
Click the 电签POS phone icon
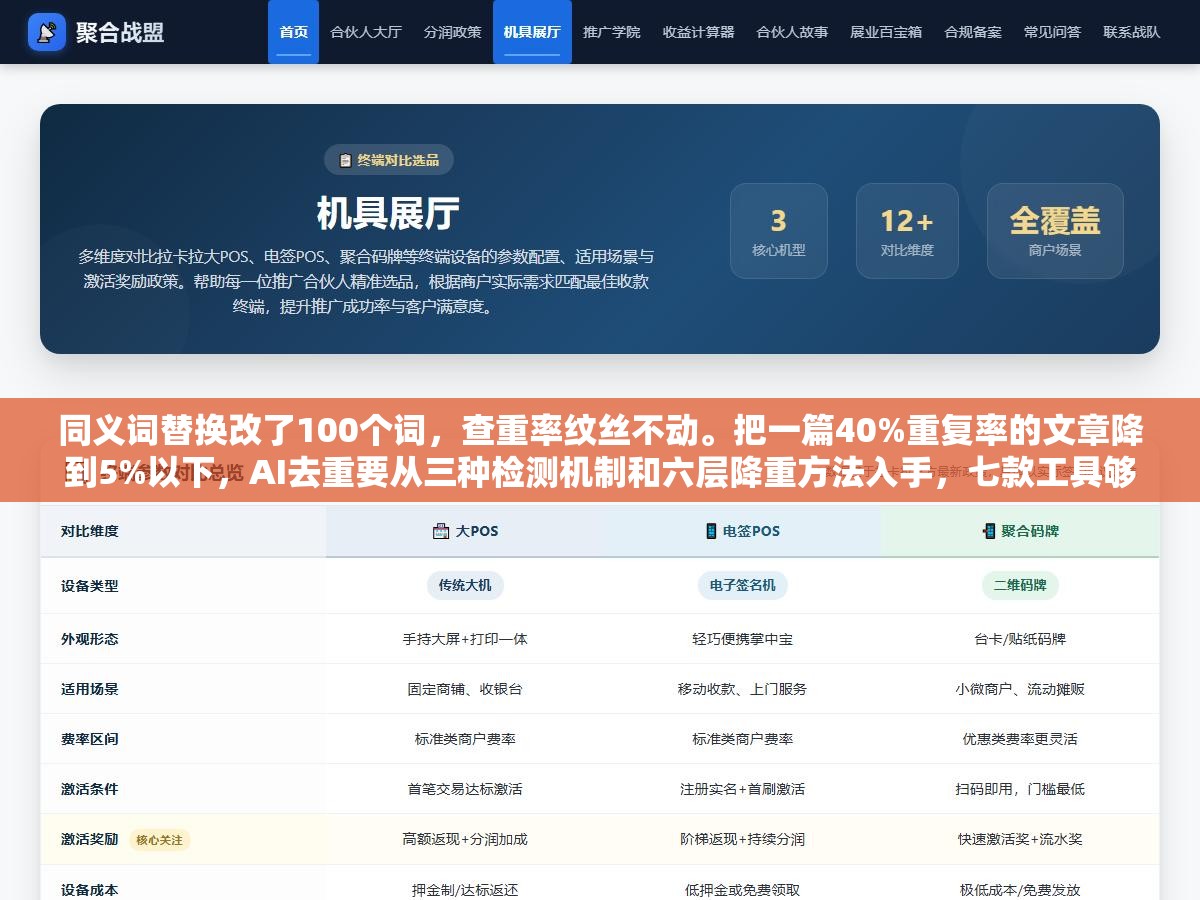[711, 531]
